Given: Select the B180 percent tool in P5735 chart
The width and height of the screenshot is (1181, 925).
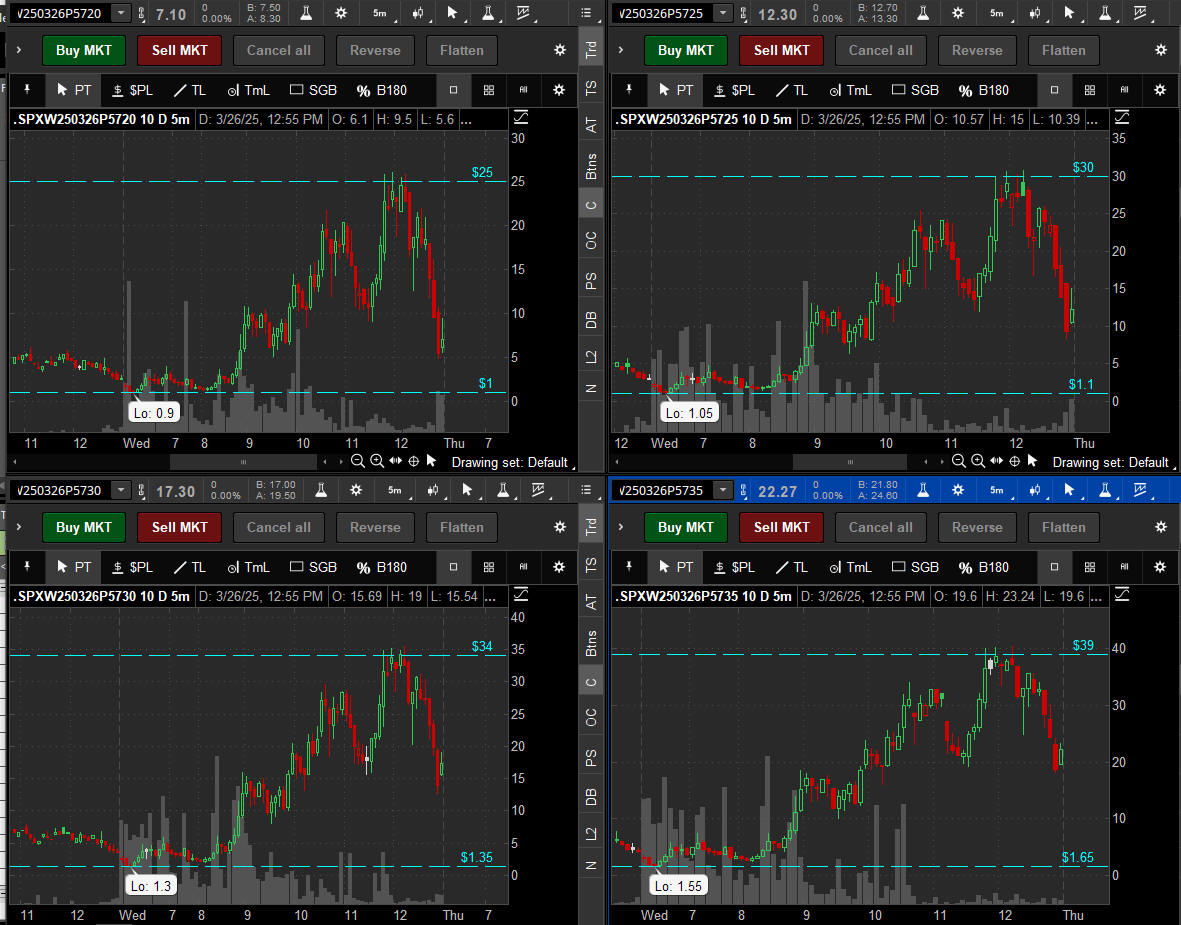Looking at the screenshot, I should pos(983,567).
